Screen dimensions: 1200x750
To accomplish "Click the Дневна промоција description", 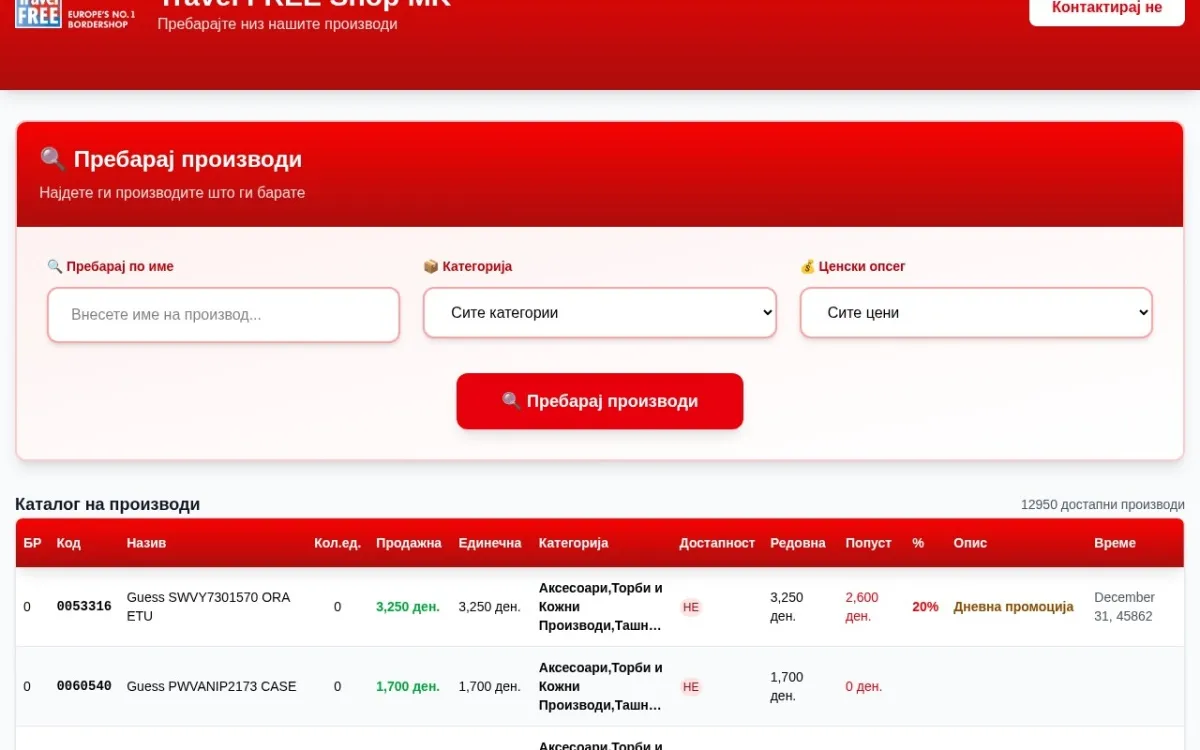I will click(1013, 606).
